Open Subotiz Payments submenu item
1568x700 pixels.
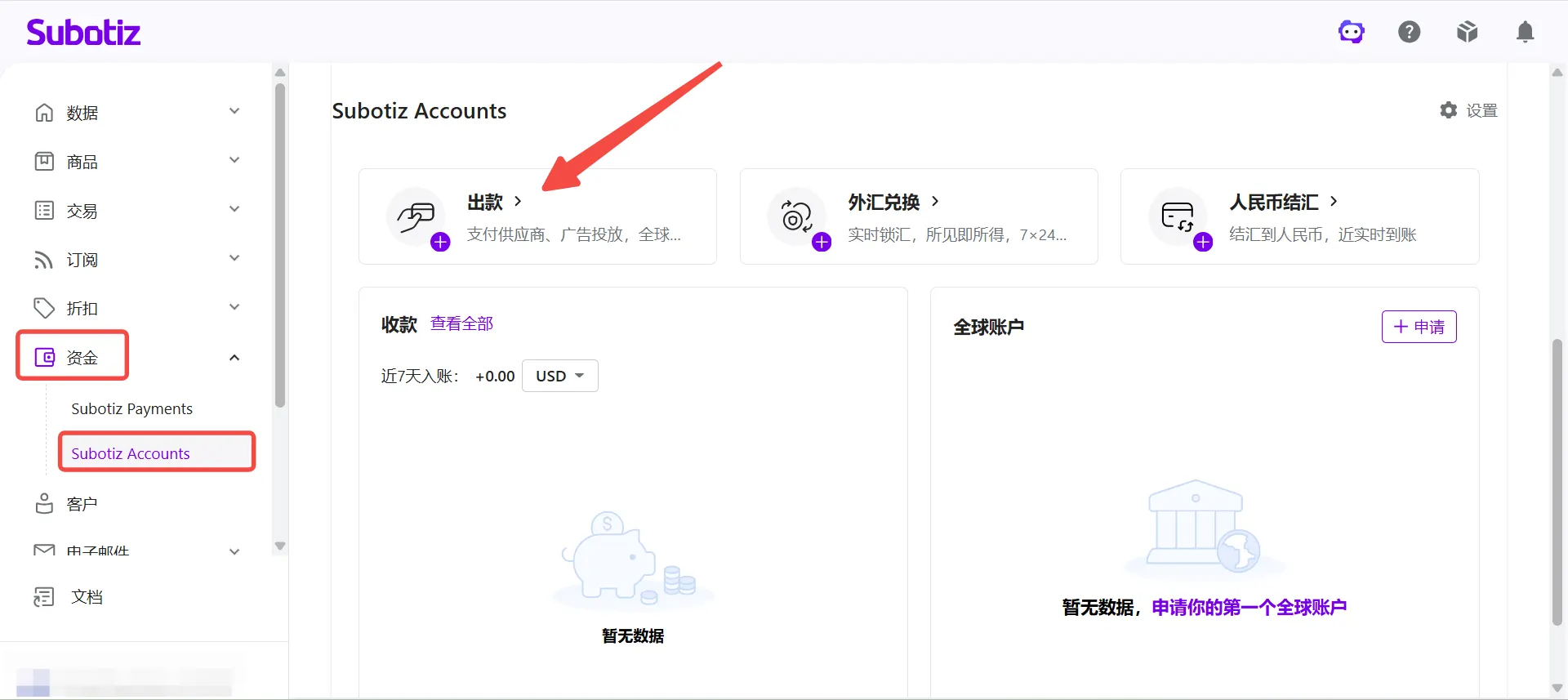(132, 408)
